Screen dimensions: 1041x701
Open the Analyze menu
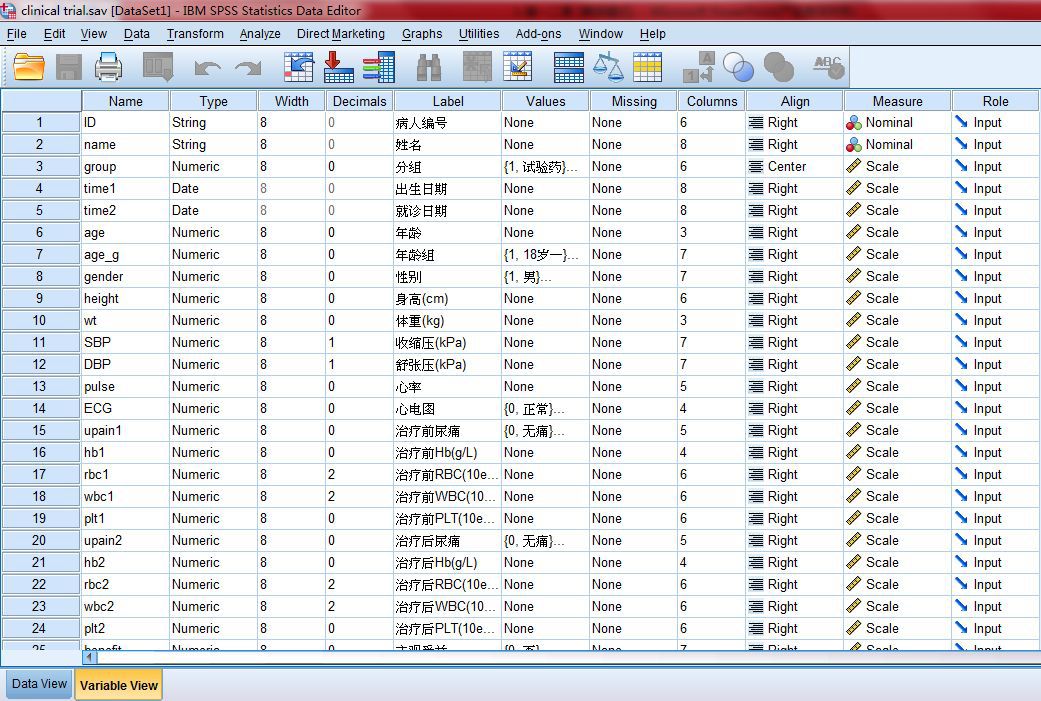click(x=260, y=34)
